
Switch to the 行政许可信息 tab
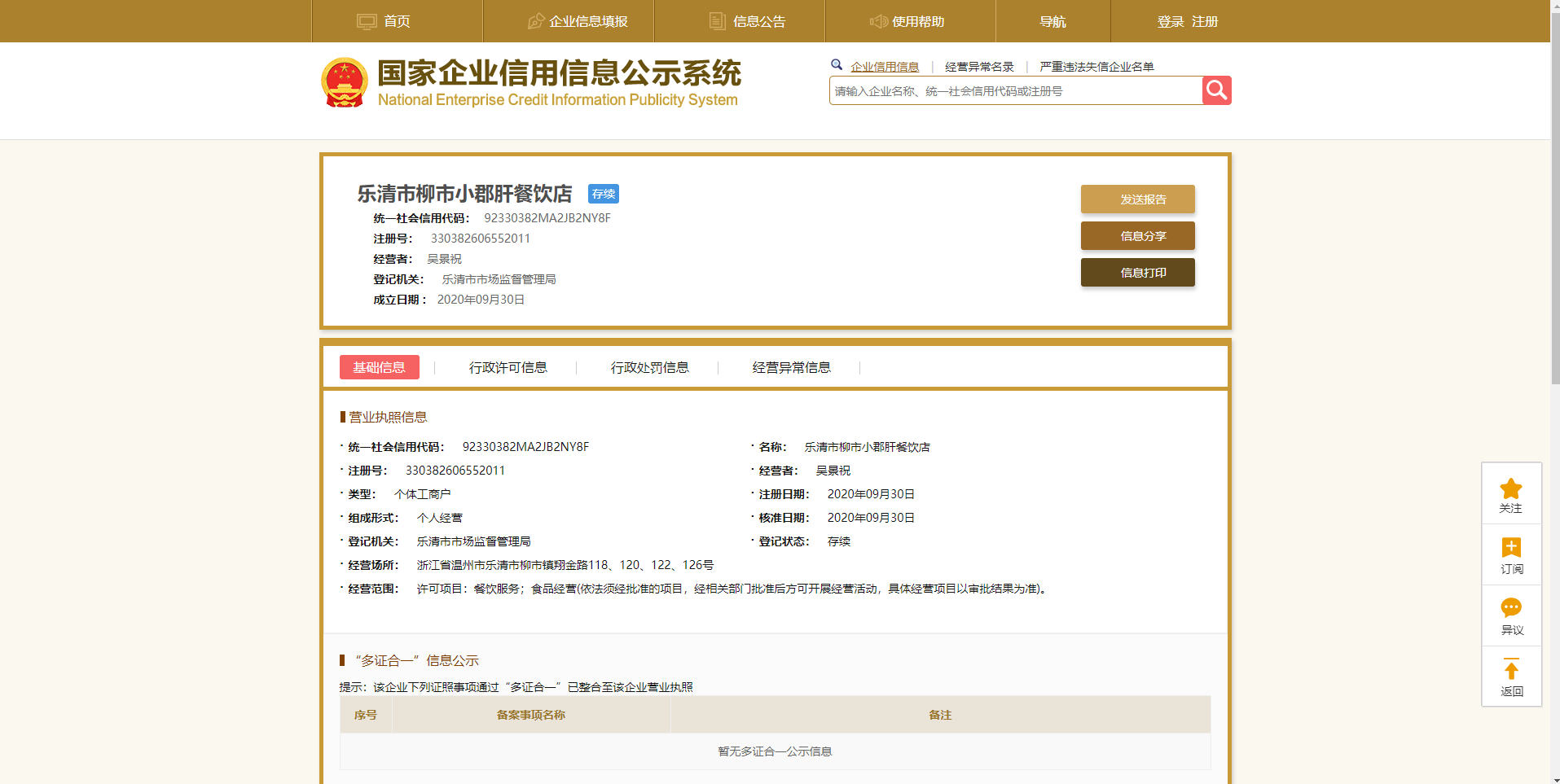[x=508, y=367]
